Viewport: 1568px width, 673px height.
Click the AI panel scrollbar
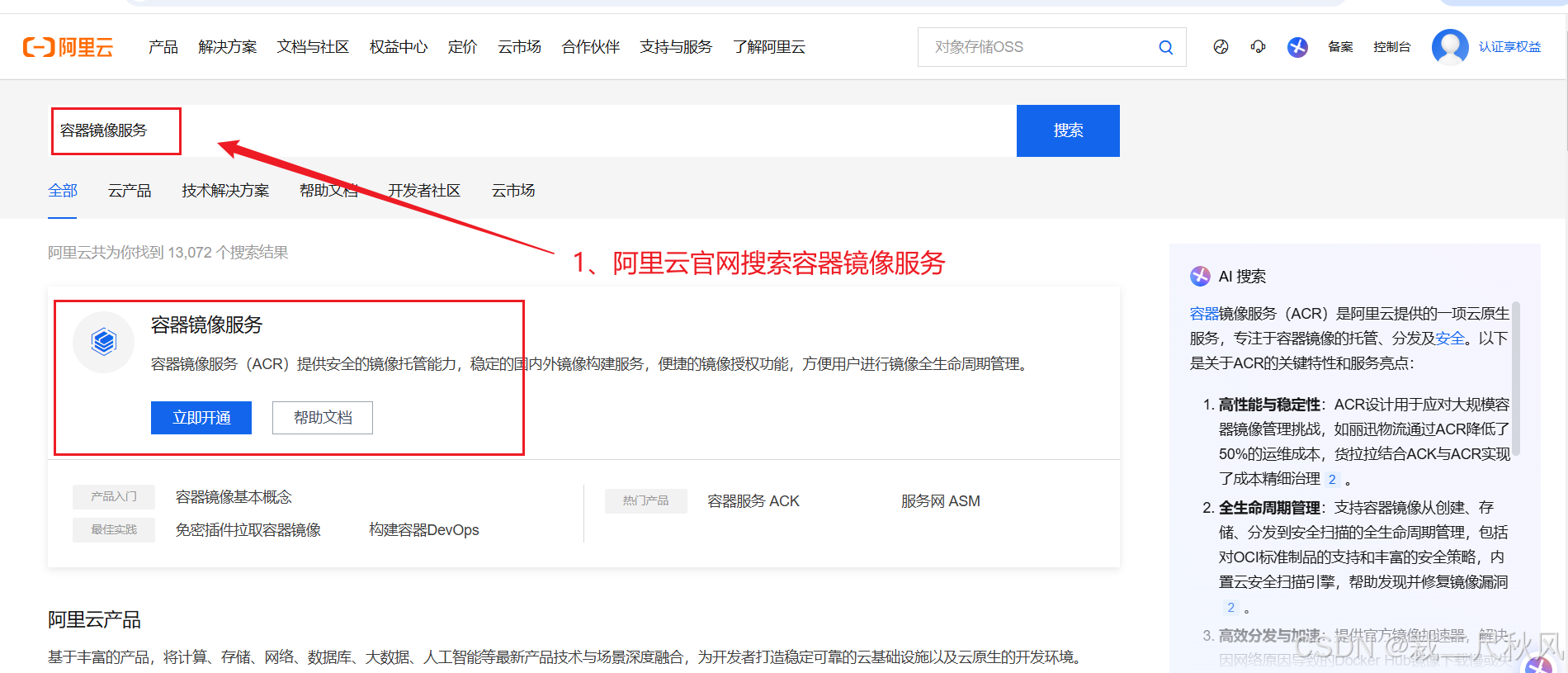point(1516,379)
